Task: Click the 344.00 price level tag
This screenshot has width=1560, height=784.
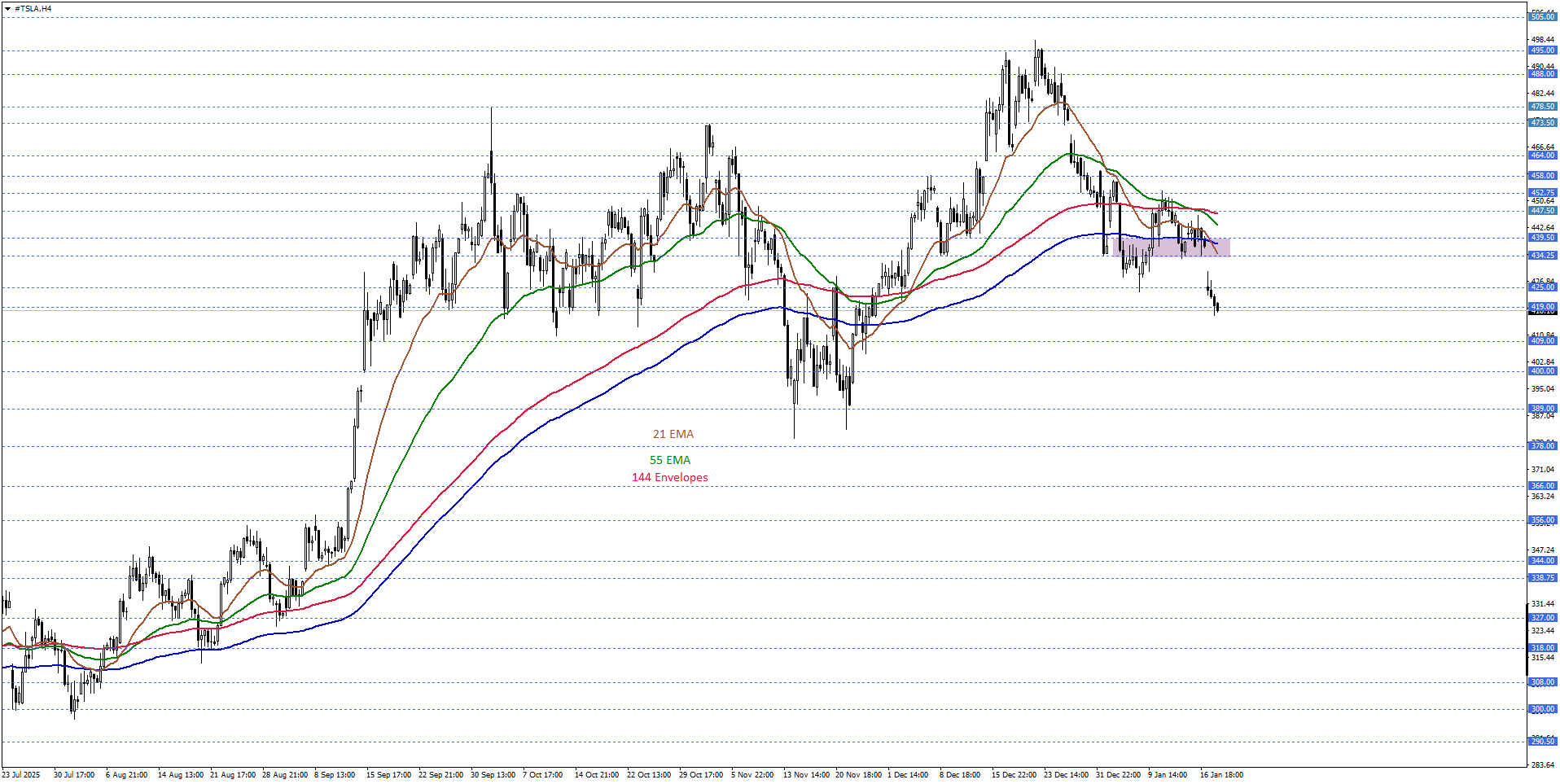Action: pyautogui.click(x=1542, y=561)
